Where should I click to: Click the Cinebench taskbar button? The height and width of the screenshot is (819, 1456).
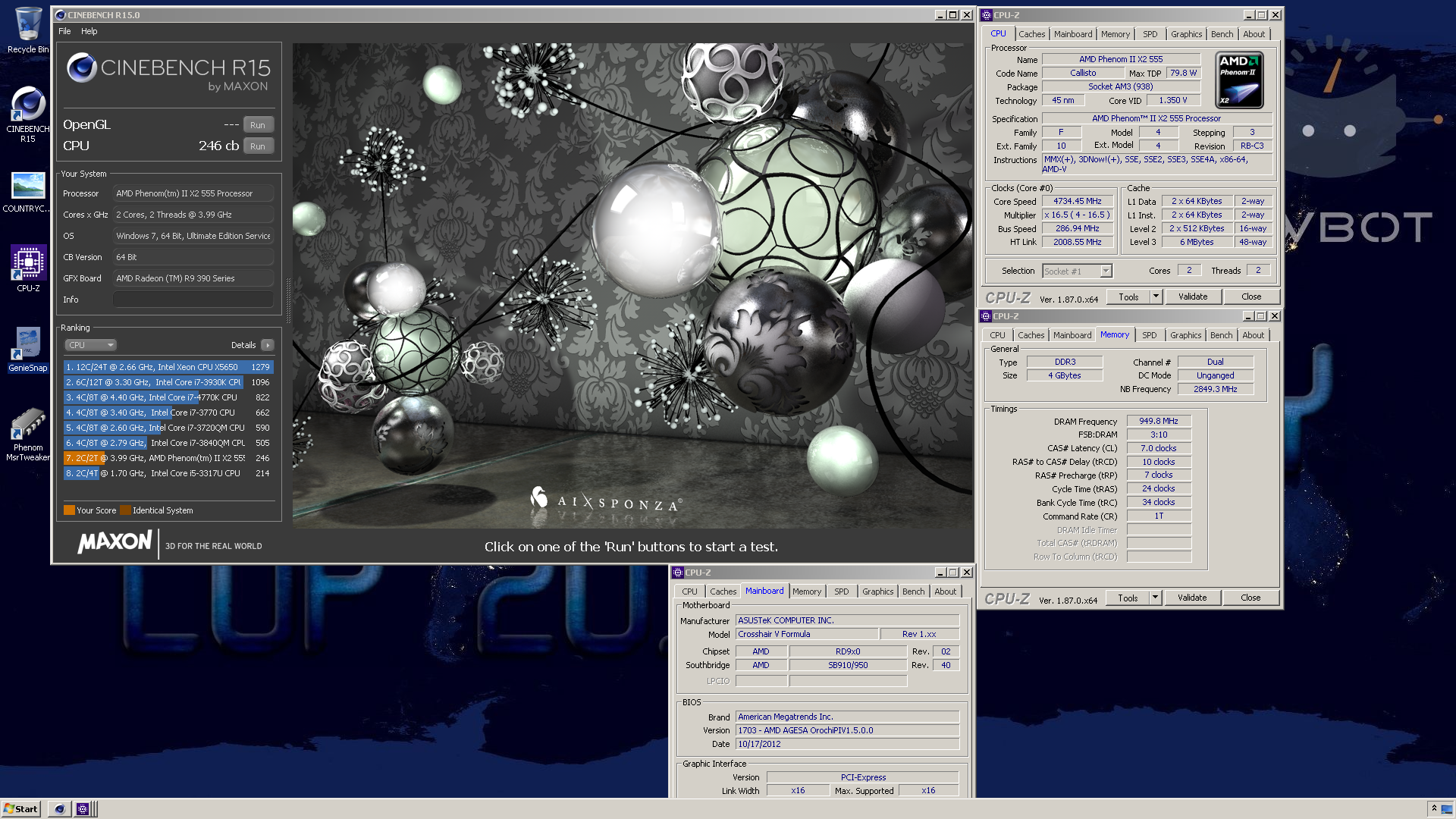coord(59,809)
